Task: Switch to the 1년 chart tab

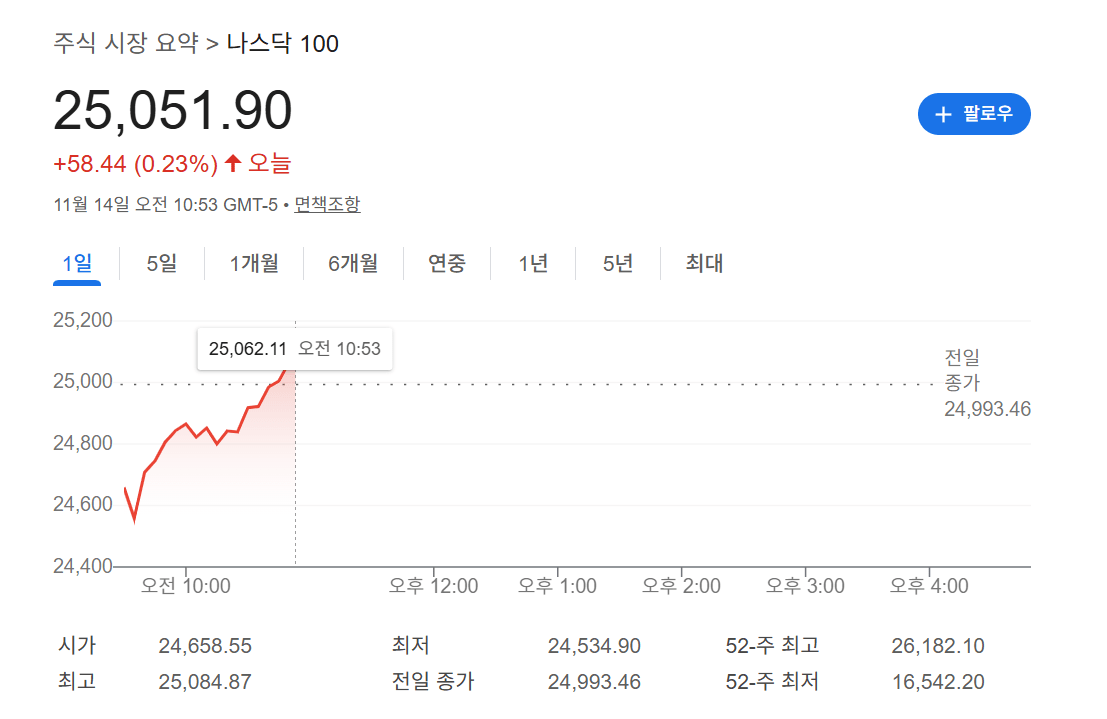Action: (x=533, y=264)
